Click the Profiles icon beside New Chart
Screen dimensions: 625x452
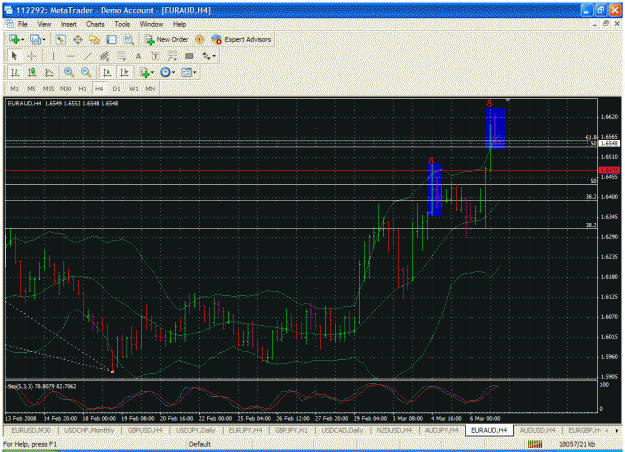click(35, 39)
